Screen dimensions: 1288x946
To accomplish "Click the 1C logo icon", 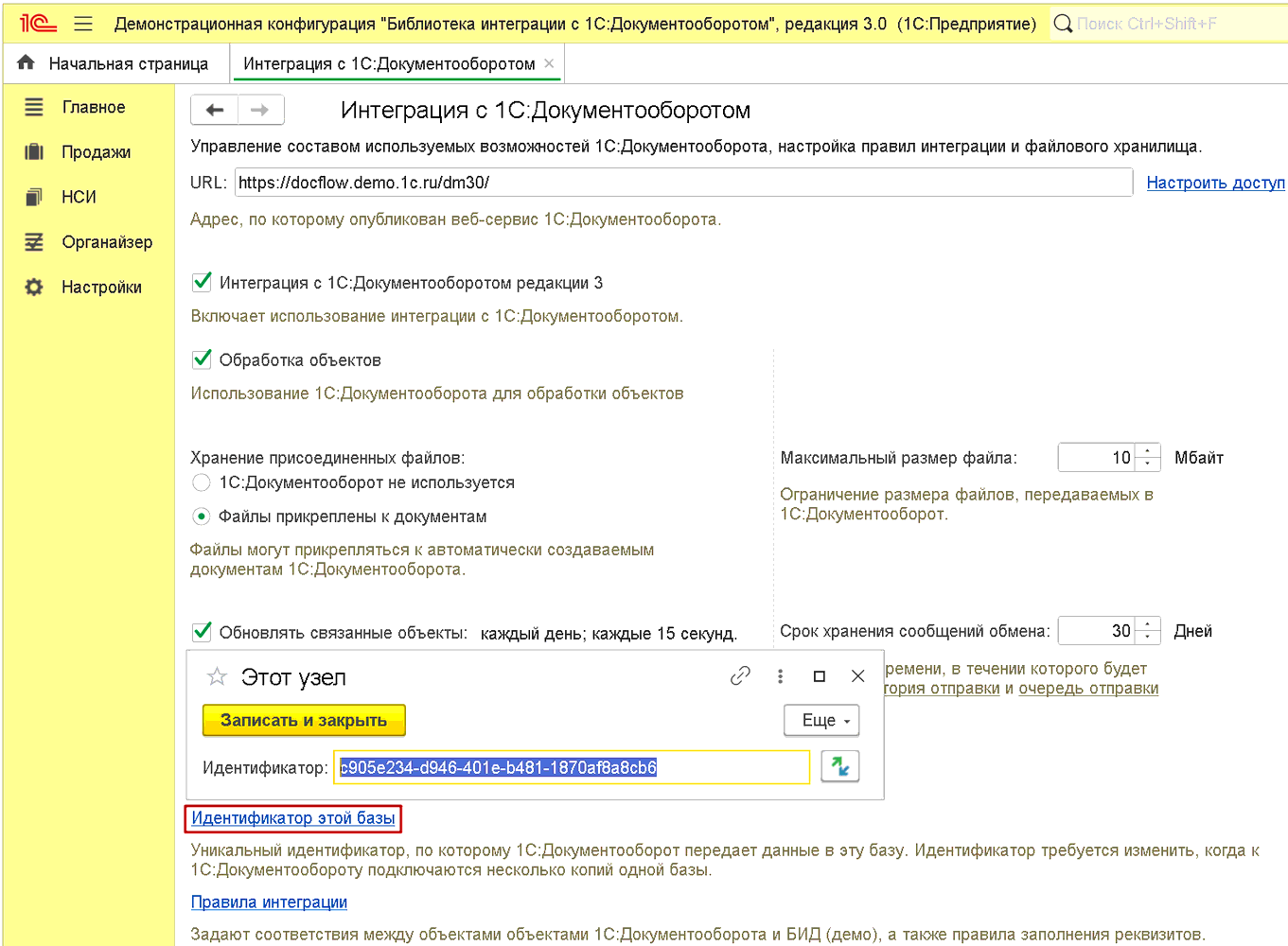I will 38,23.
